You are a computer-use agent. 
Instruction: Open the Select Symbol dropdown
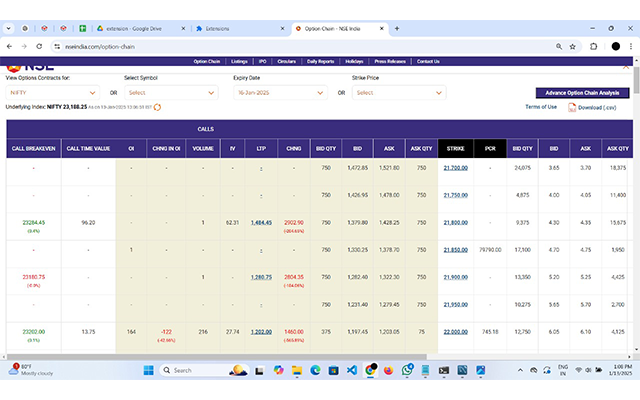coord(171,93)
